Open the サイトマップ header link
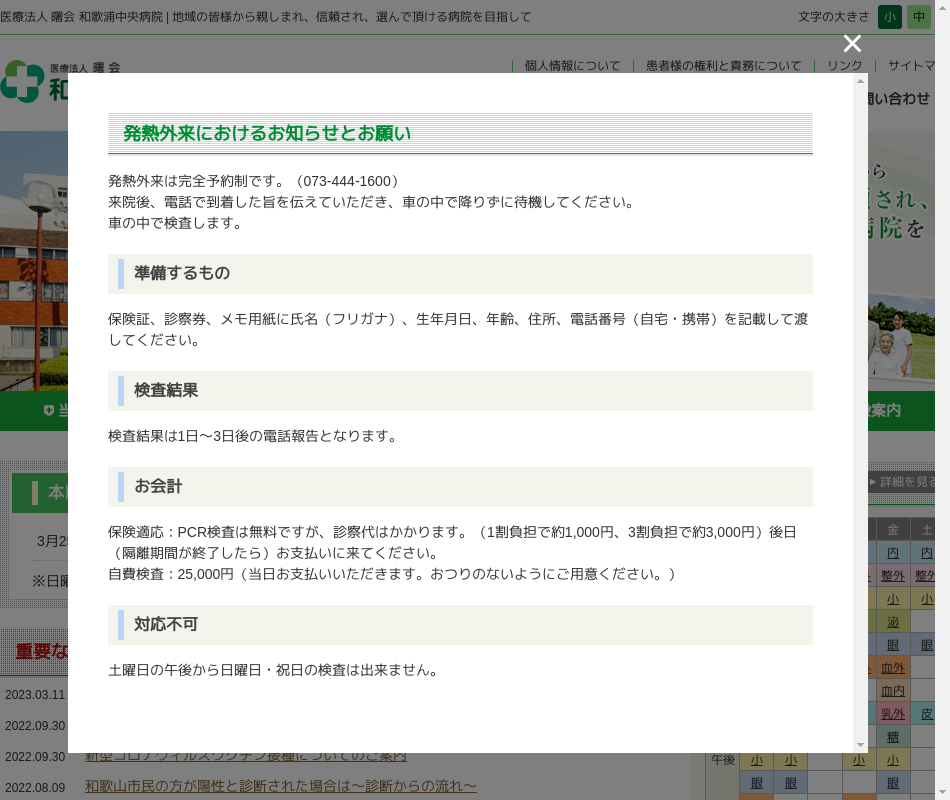The width and height of the screenshot is (950, 800). (913, 66)
